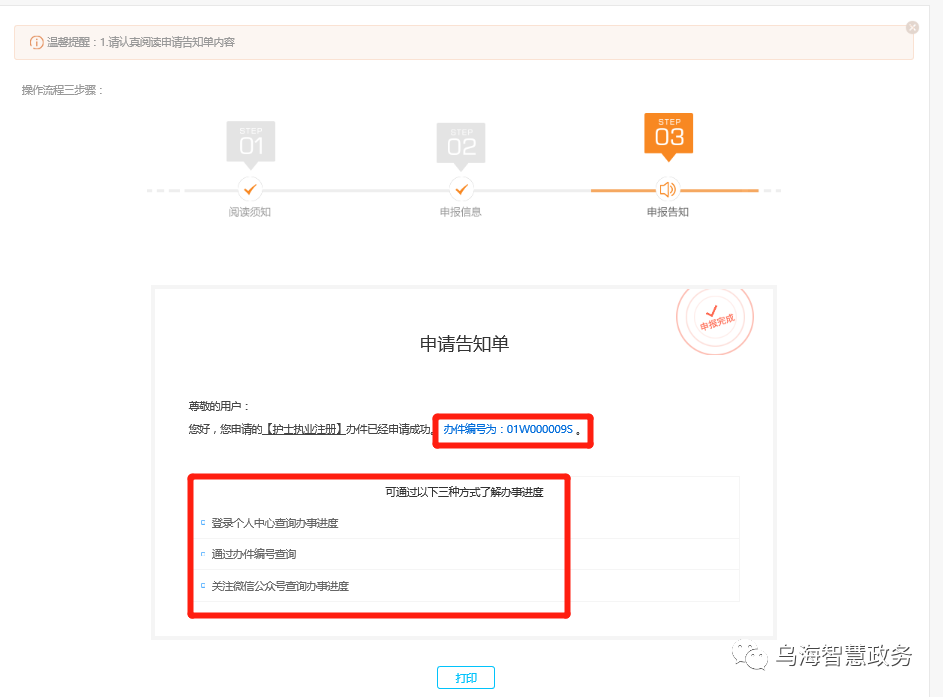This screenshot has height=697, width=943.
Task: Select the 阅读须知 step label
Action: click(x=249, y=211)
